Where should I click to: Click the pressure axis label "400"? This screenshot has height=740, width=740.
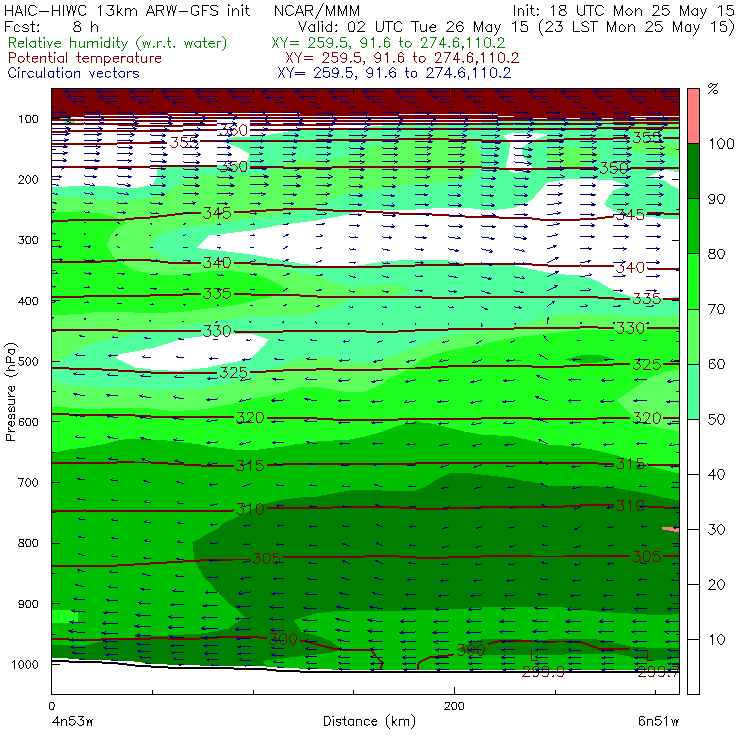28,301
